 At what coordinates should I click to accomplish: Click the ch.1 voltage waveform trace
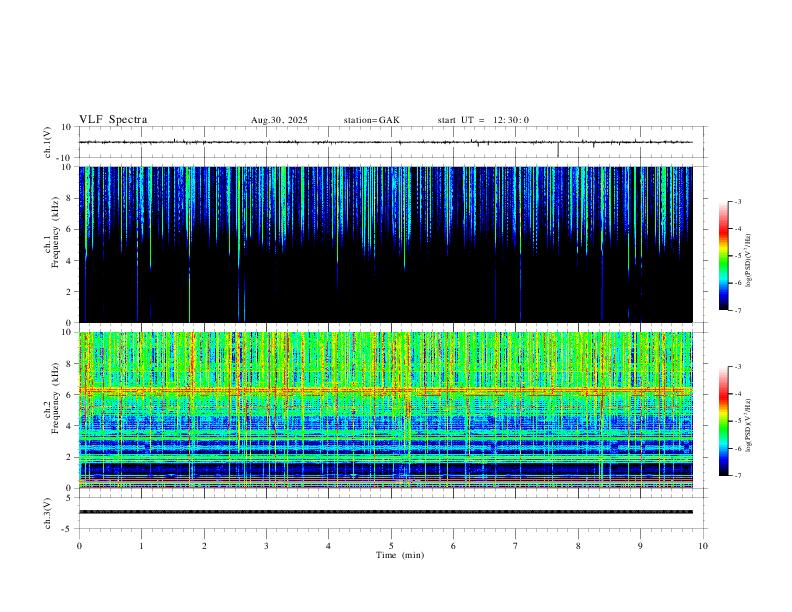click(385, 142)
